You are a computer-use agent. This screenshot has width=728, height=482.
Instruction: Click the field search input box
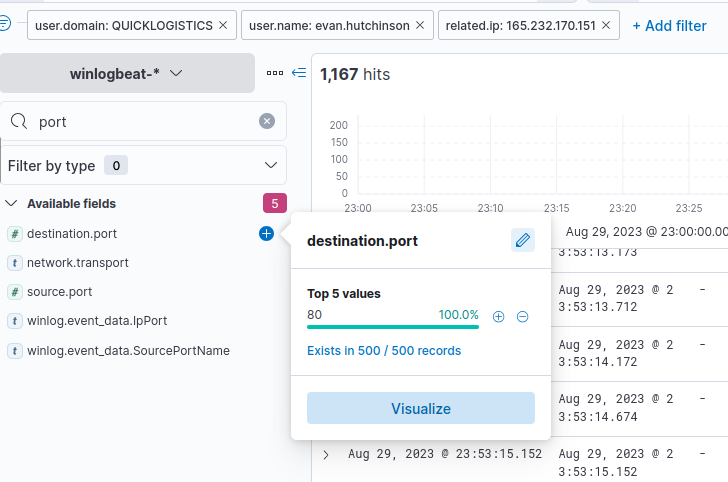point(140,121)
